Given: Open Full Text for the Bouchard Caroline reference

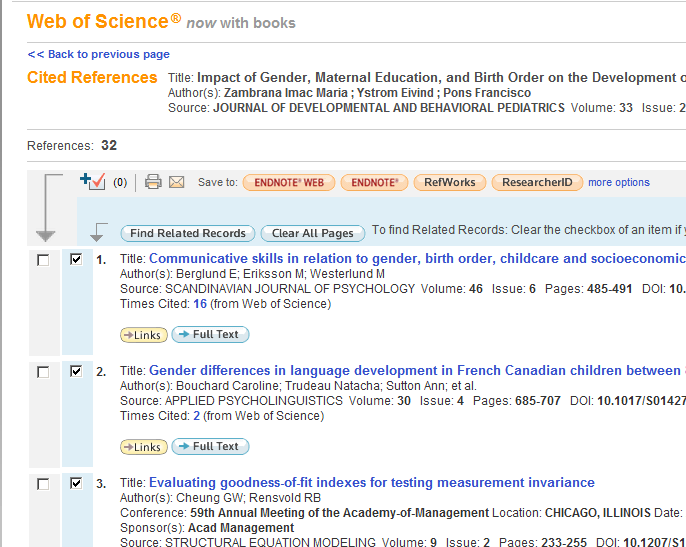Looking at the screenshot, I should tap(210, 446).
